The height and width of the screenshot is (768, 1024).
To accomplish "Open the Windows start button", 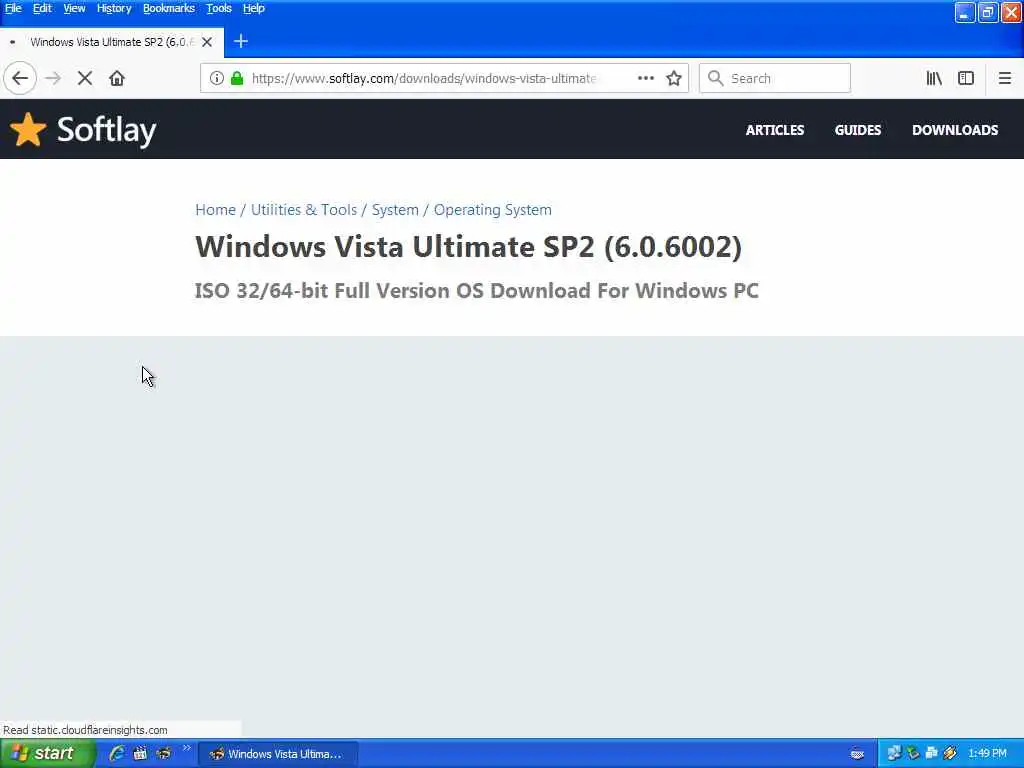I will tap(47, 754).
